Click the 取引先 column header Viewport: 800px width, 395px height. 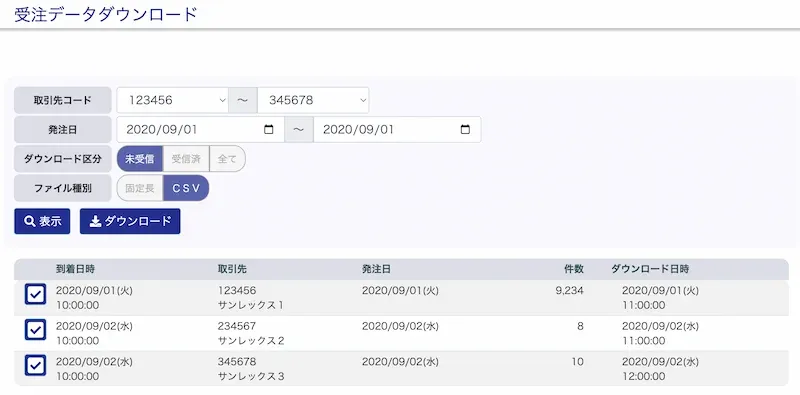coord(232,269)
